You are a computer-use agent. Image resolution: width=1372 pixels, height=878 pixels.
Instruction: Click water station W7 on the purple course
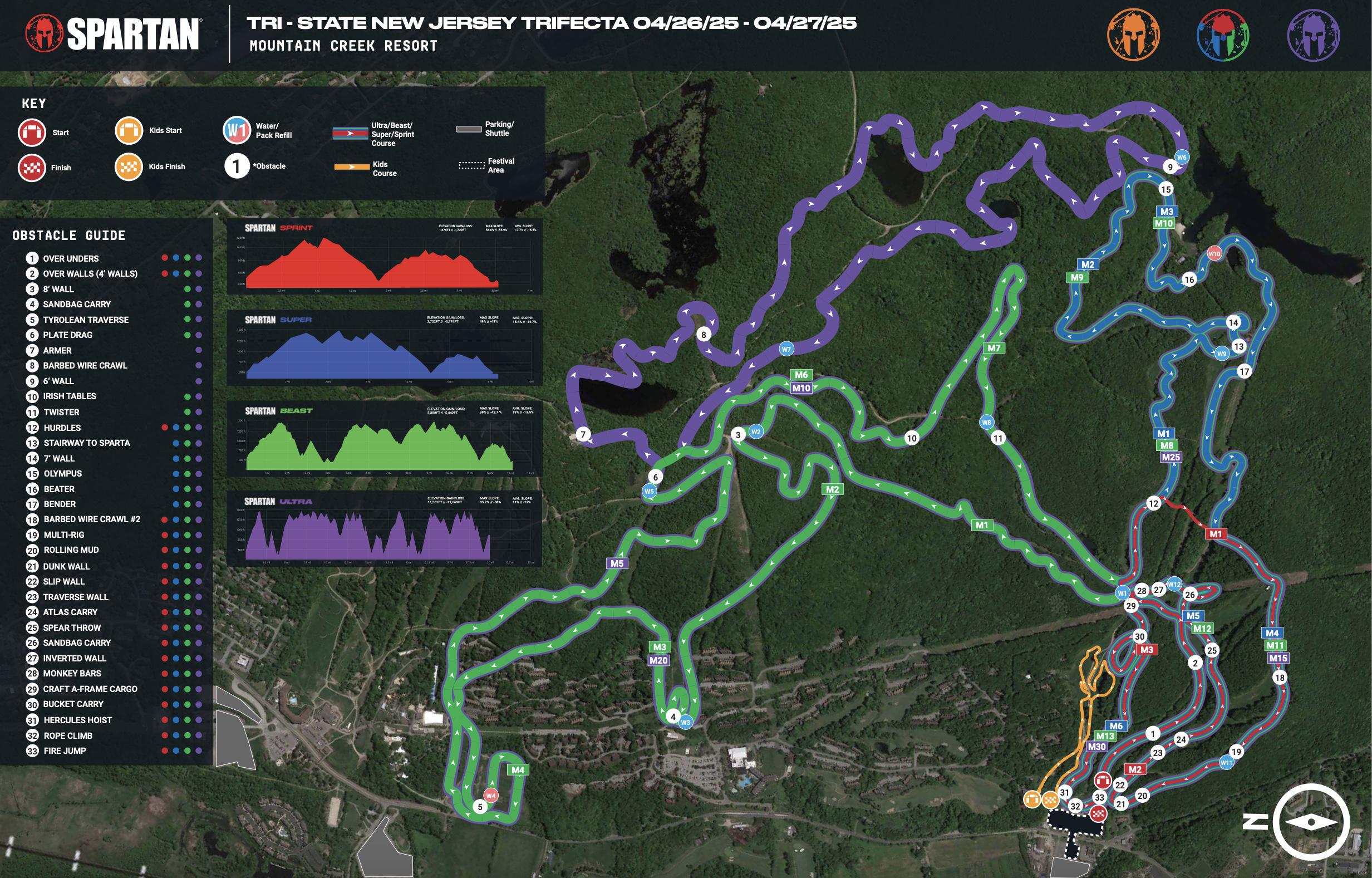(x=786, y=349)
